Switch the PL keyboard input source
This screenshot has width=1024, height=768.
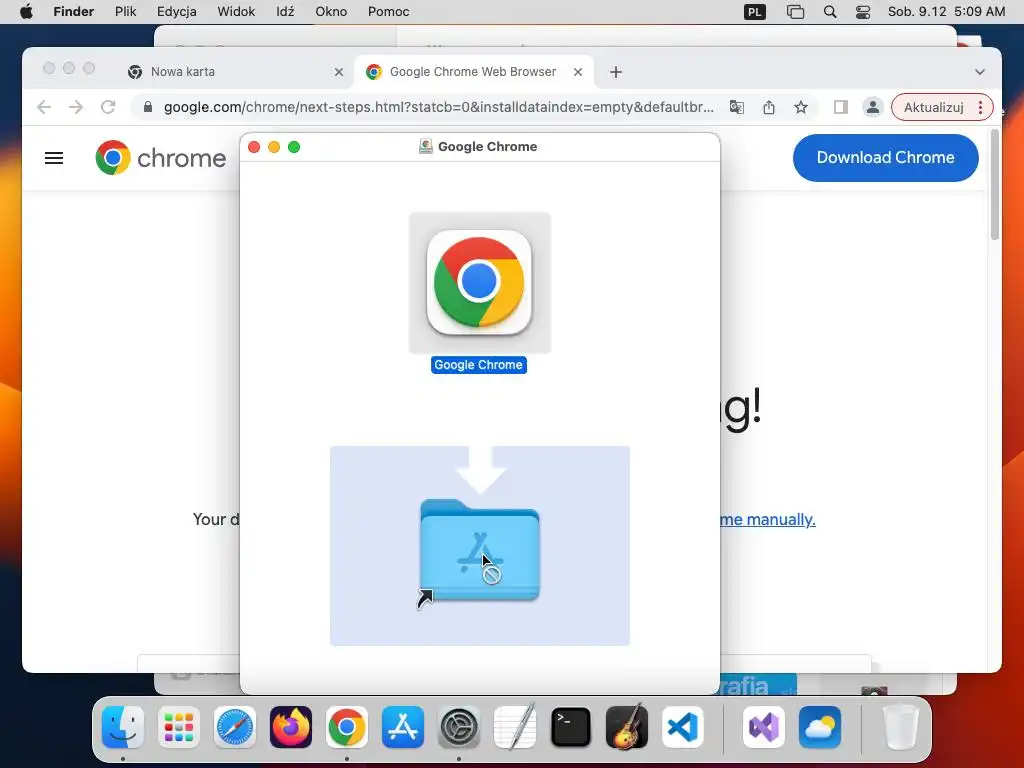click(x=754, y=12)
